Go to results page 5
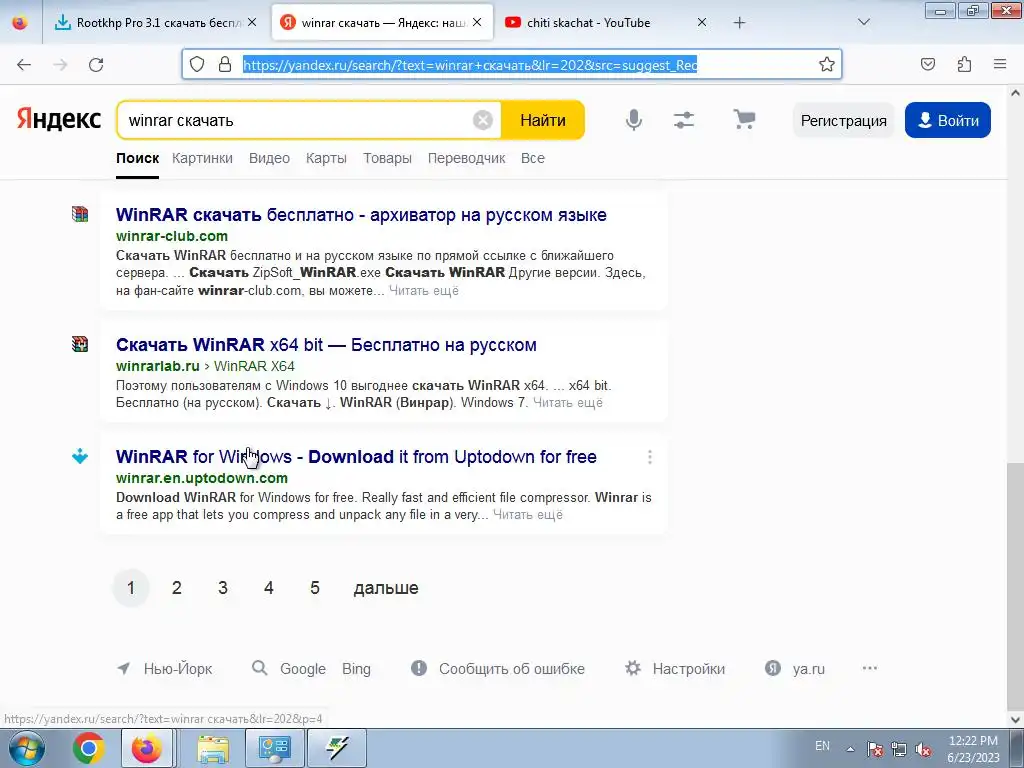This screenshot has height=768, width=1024. click(x=315, y=588)
